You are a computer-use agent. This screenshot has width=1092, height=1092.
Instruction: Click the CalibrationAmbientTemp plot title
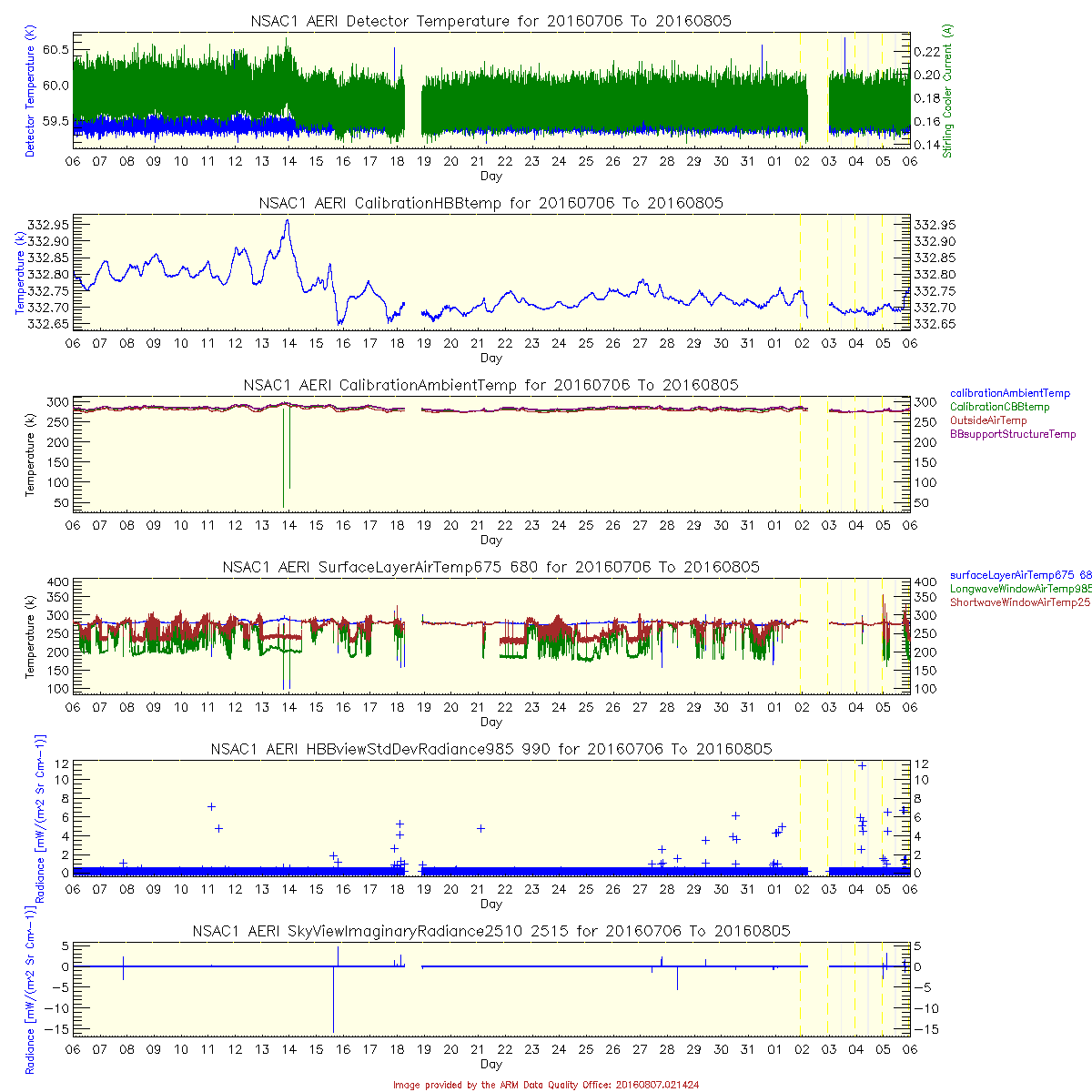[490, 385]
